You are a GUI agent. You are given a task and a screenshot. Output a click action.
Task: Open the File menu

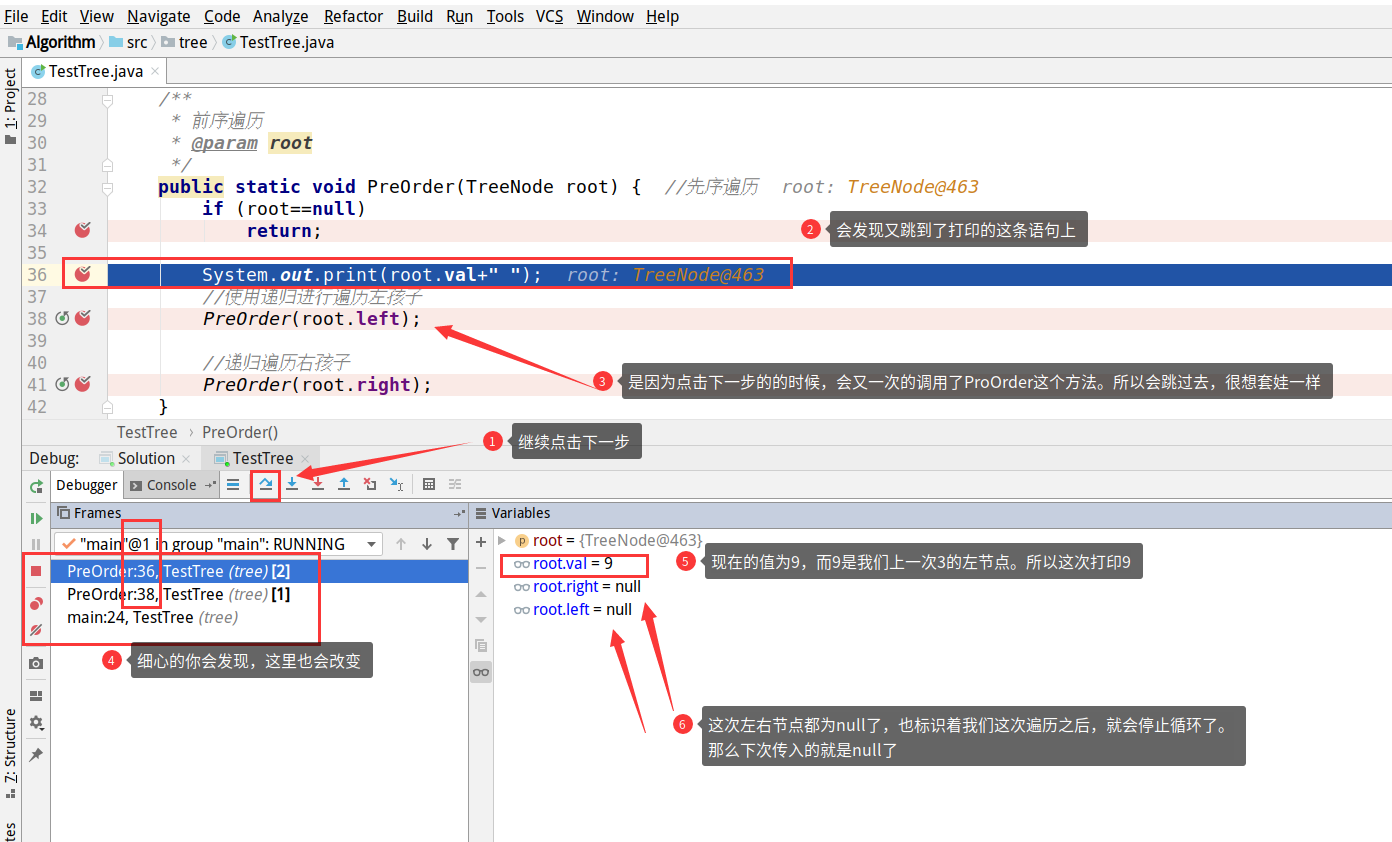tap(16, 16)
